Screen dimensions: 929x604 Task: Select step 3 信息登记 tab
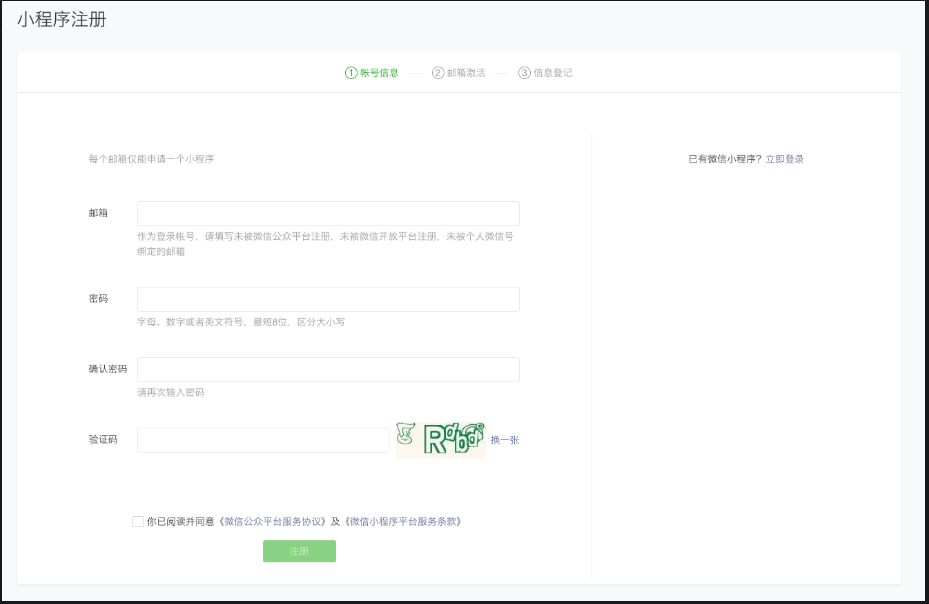545,73
